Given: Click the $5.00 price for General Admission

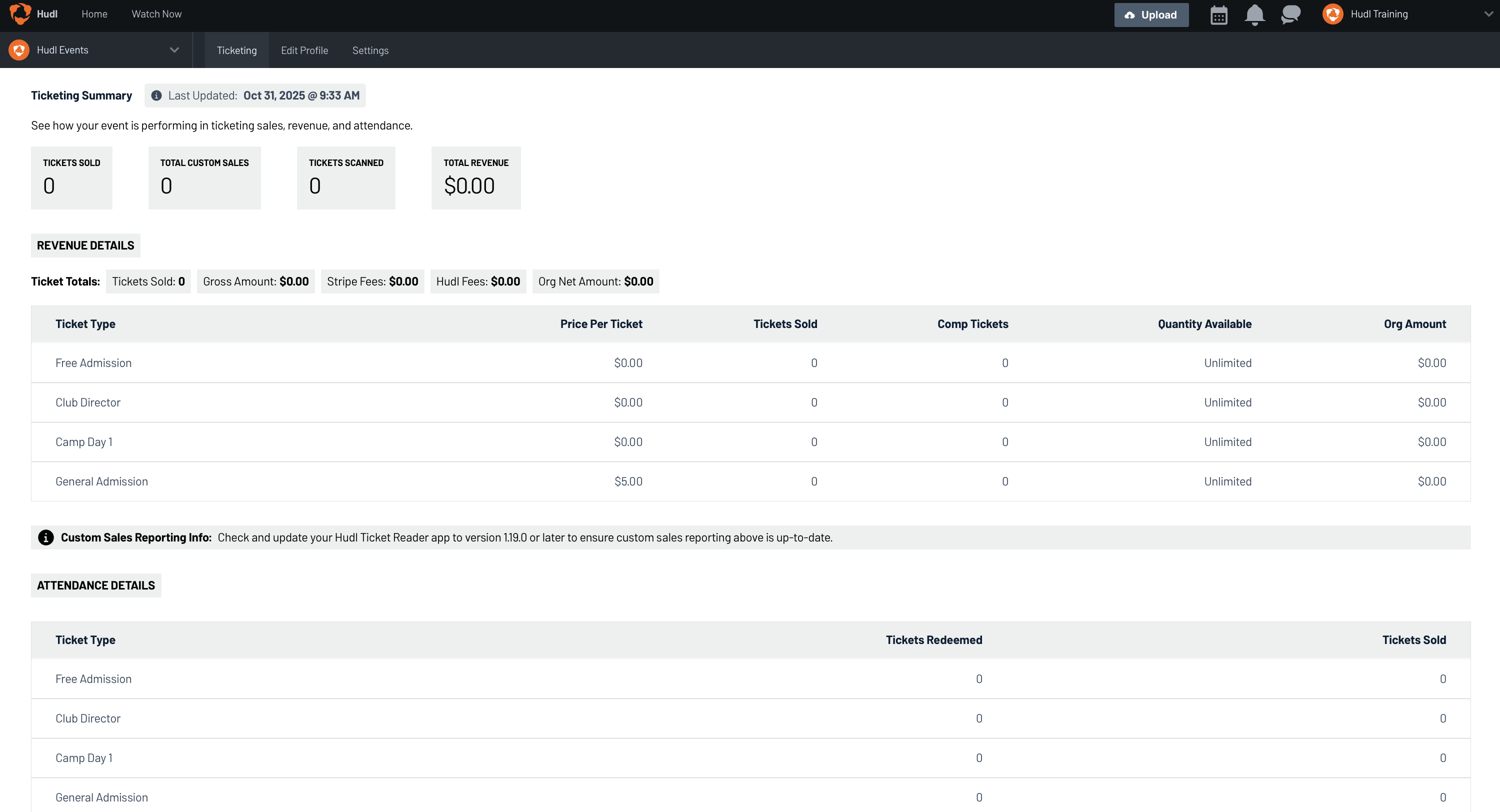Looking at the screenshot, I should (628, 481).
